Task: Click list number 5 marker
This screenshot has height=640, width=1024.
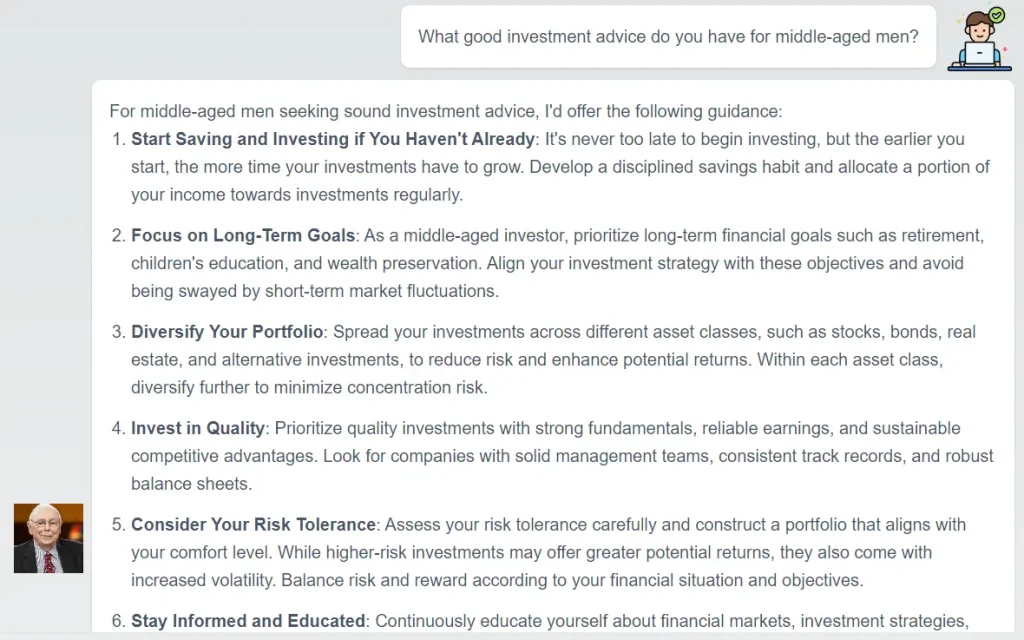Action: [117, 524]
